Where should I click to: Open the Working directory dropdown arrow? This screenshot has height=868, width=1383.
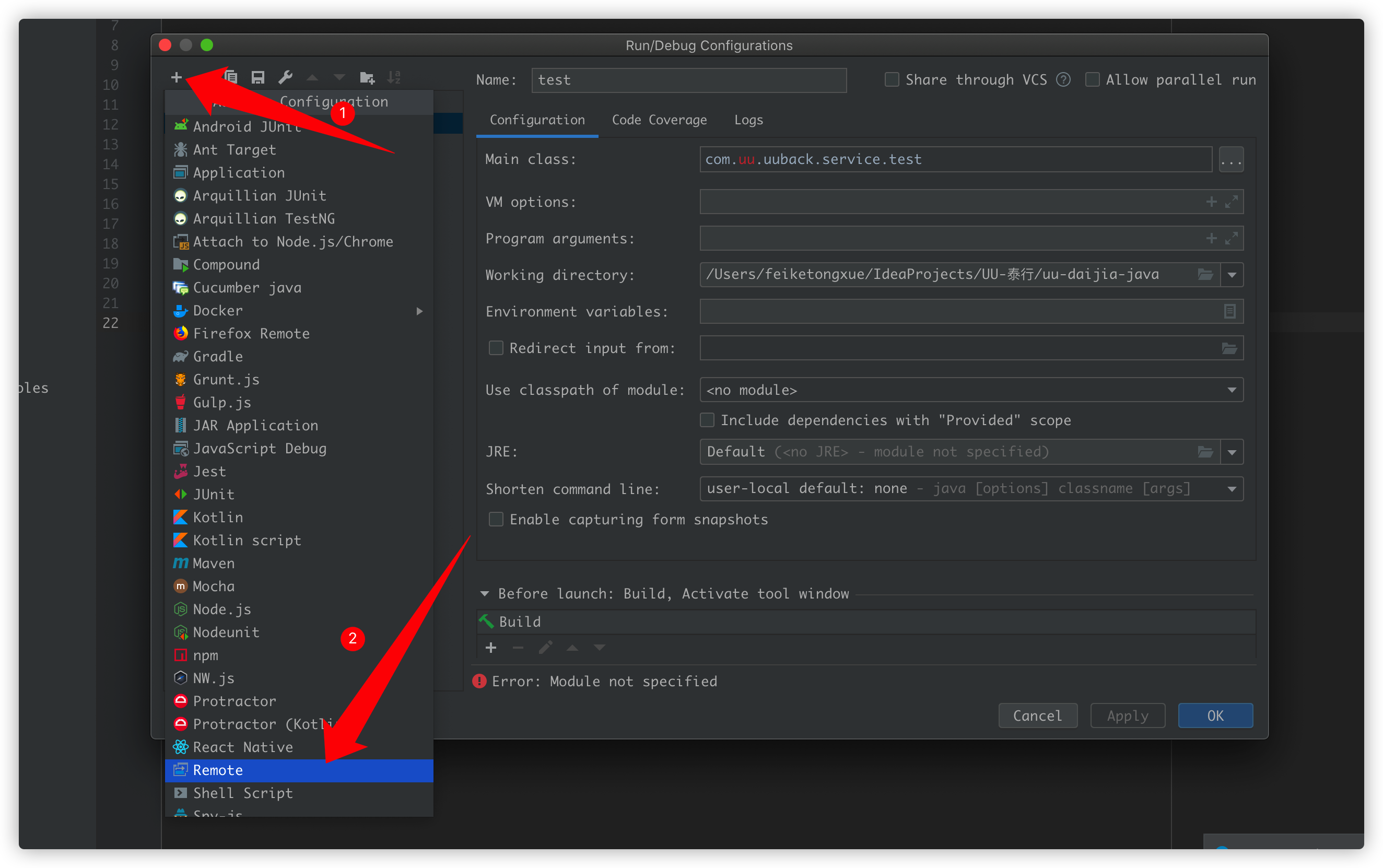click(x=1232, y=274)
